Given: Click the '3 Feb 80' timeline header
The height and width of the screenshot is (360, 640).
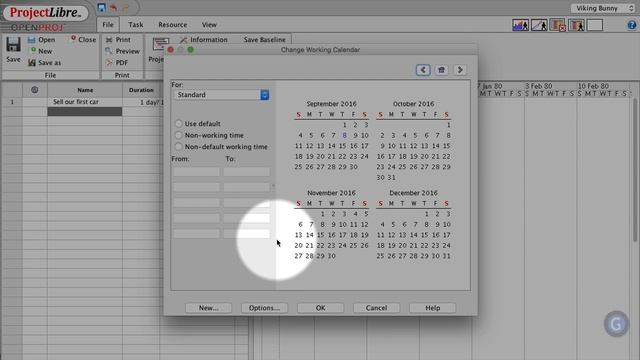Looking at the screenshot, I should (538, 86).
